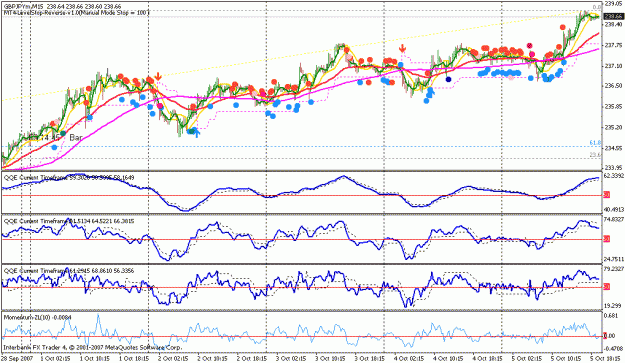
Task: Click the 5 Oct 18:15 time axis label
Action: tap(605, 359)
